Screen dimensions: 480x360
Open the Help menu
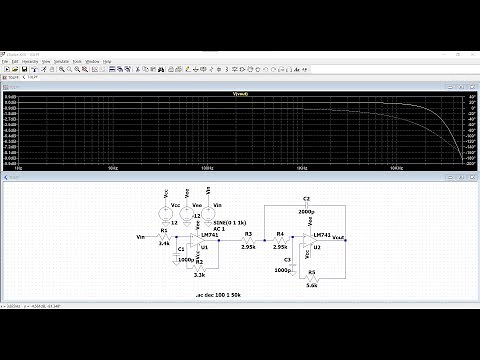tap(107, 62)
